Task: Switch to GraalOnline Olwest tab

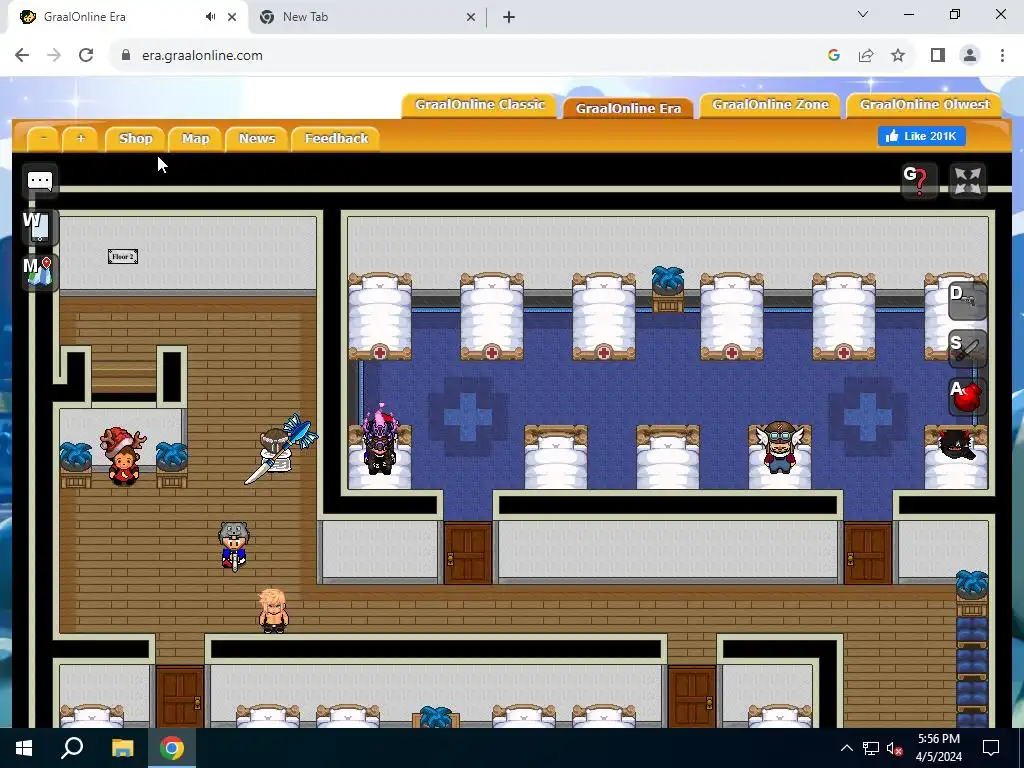Action: click(x=924, y=105)
